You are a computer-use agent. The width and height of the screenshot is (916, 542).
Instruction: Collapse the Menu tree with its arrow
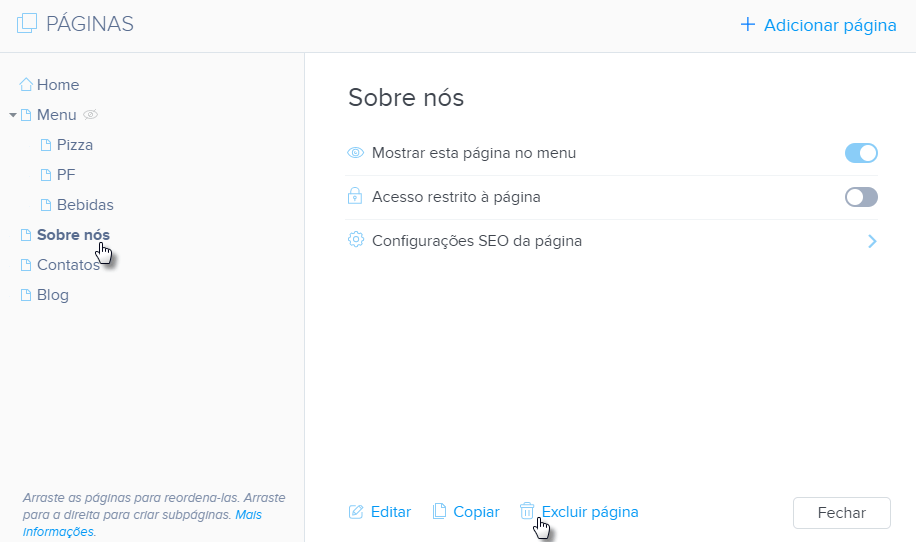click(13, 115)
